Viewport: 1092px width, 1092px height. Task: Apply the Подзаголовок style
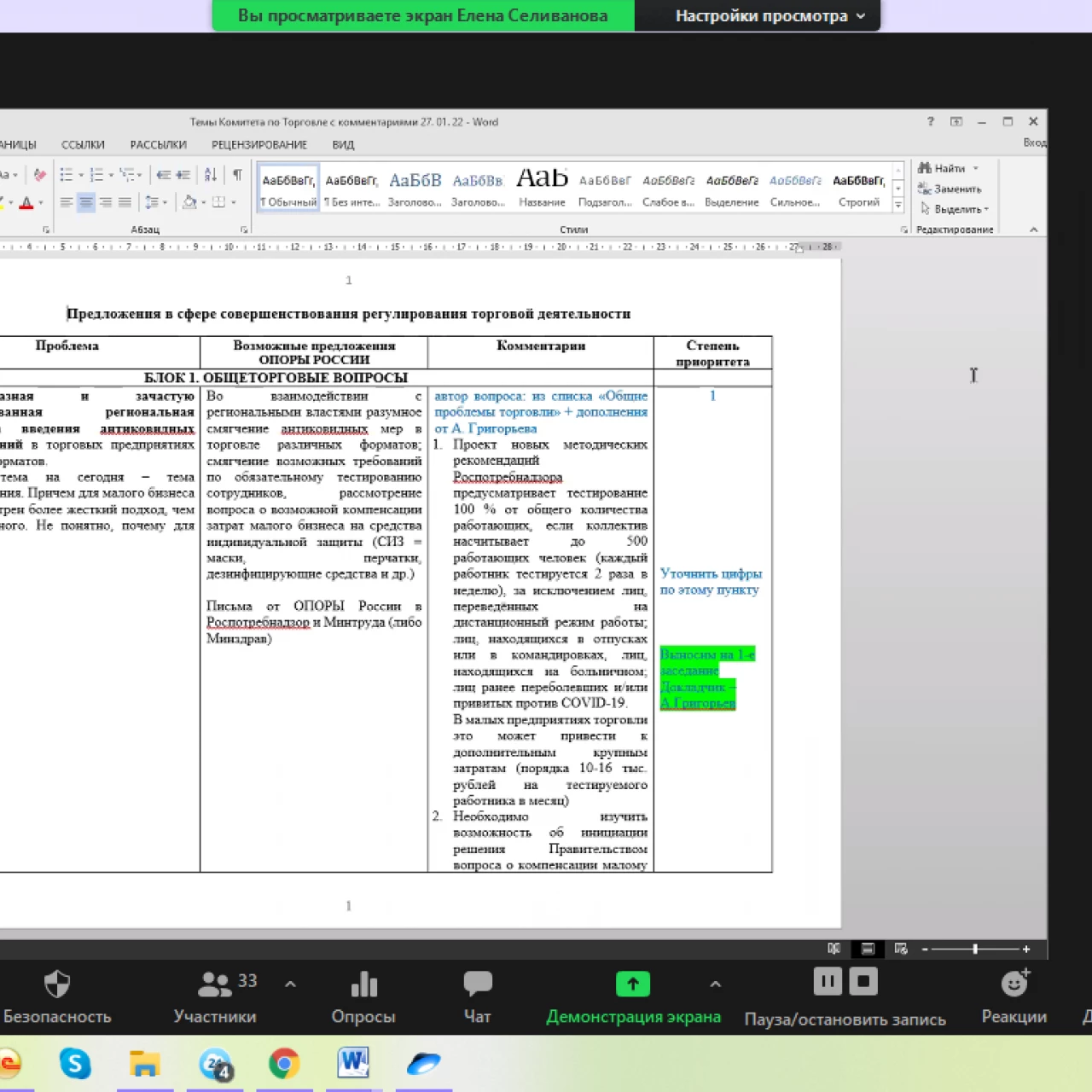605,189
